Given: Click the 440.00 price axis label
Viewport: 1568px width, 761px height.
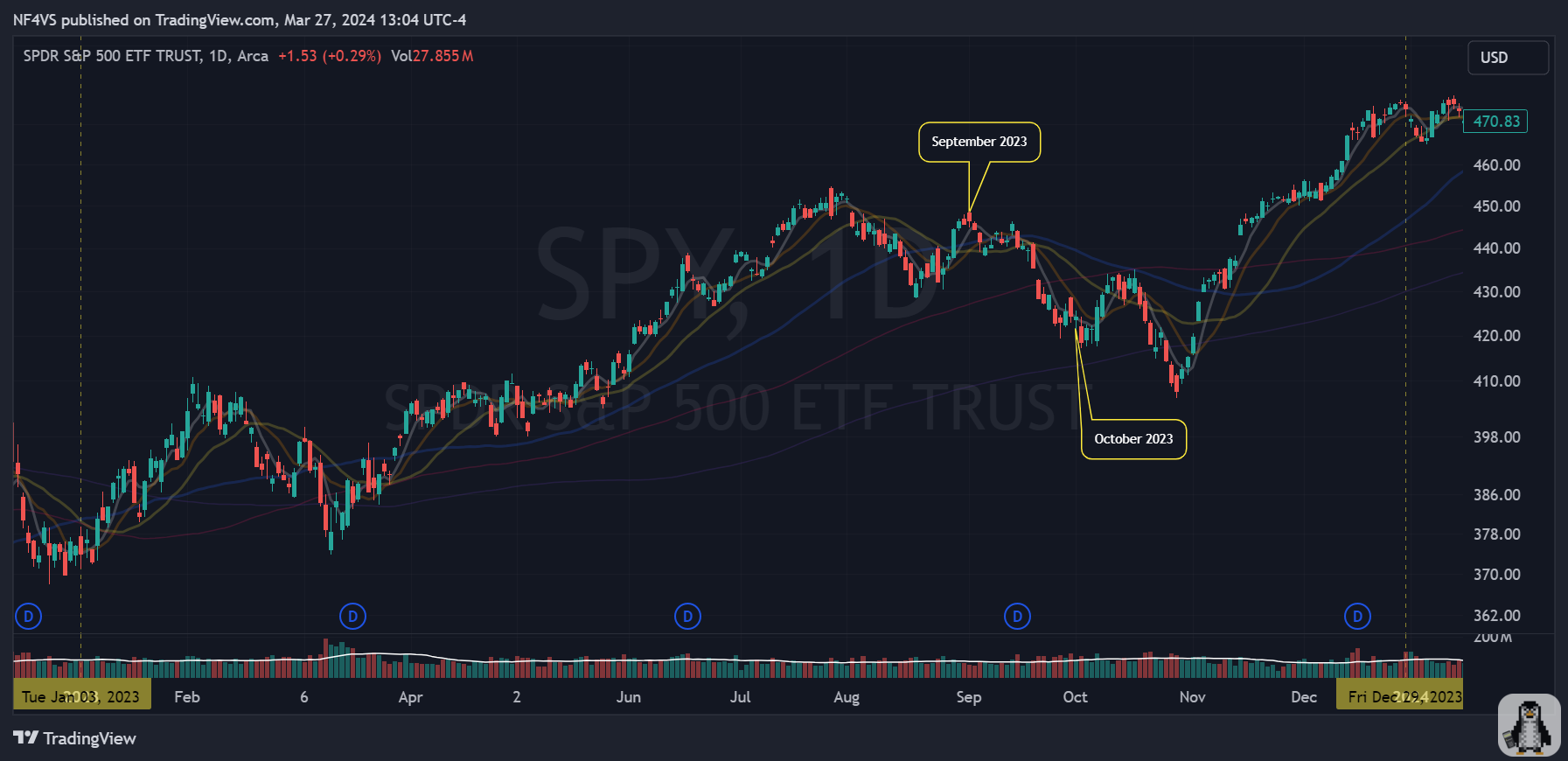Looking at the screenshot, I should [1497, 248].
